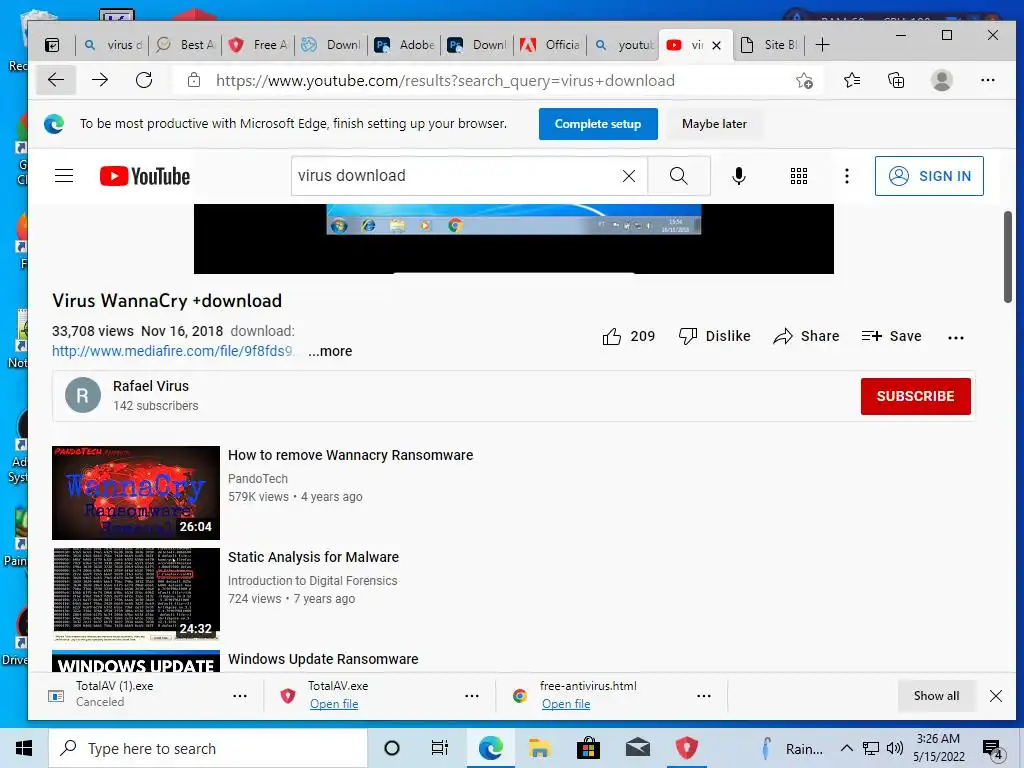Open the Favorites list icon

[x=852, y=80]
